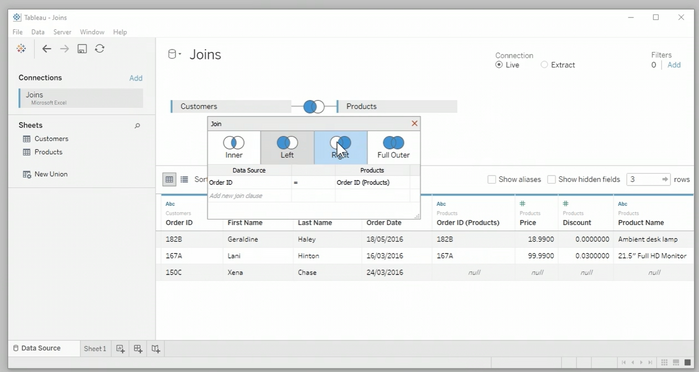Click the join Venn icon between tables
Screen dimensions: 699x372
[x=314, y=107]
